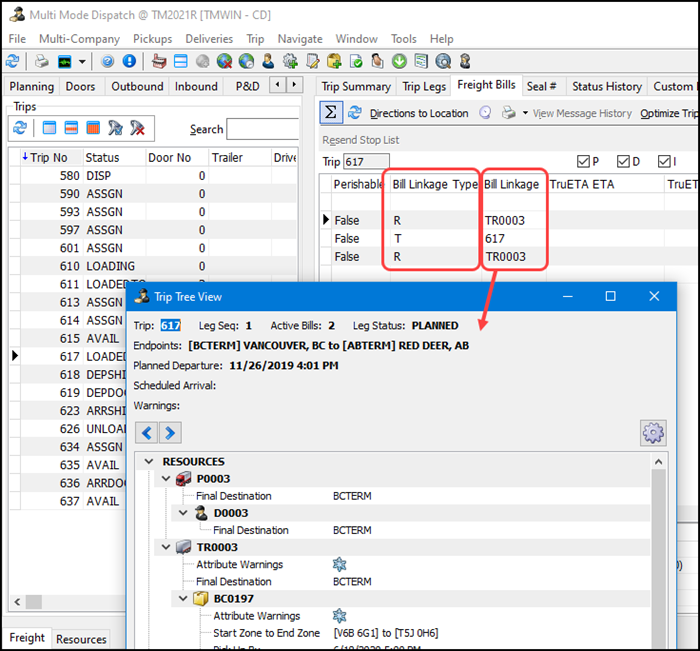
Task: Collapse the RESOURCES tree node
Action: (x=150, y=462)
